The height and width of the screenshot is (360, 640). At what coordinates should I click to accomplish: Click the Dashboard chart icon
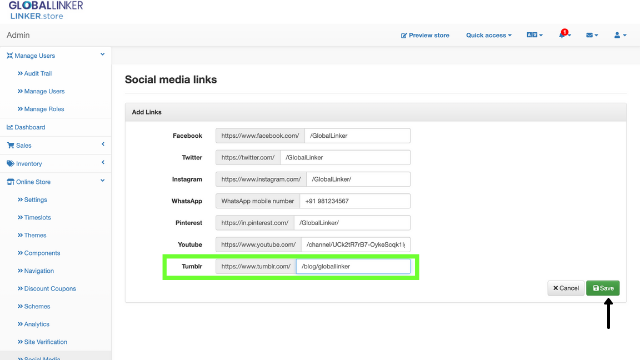[x=10, y=127]
